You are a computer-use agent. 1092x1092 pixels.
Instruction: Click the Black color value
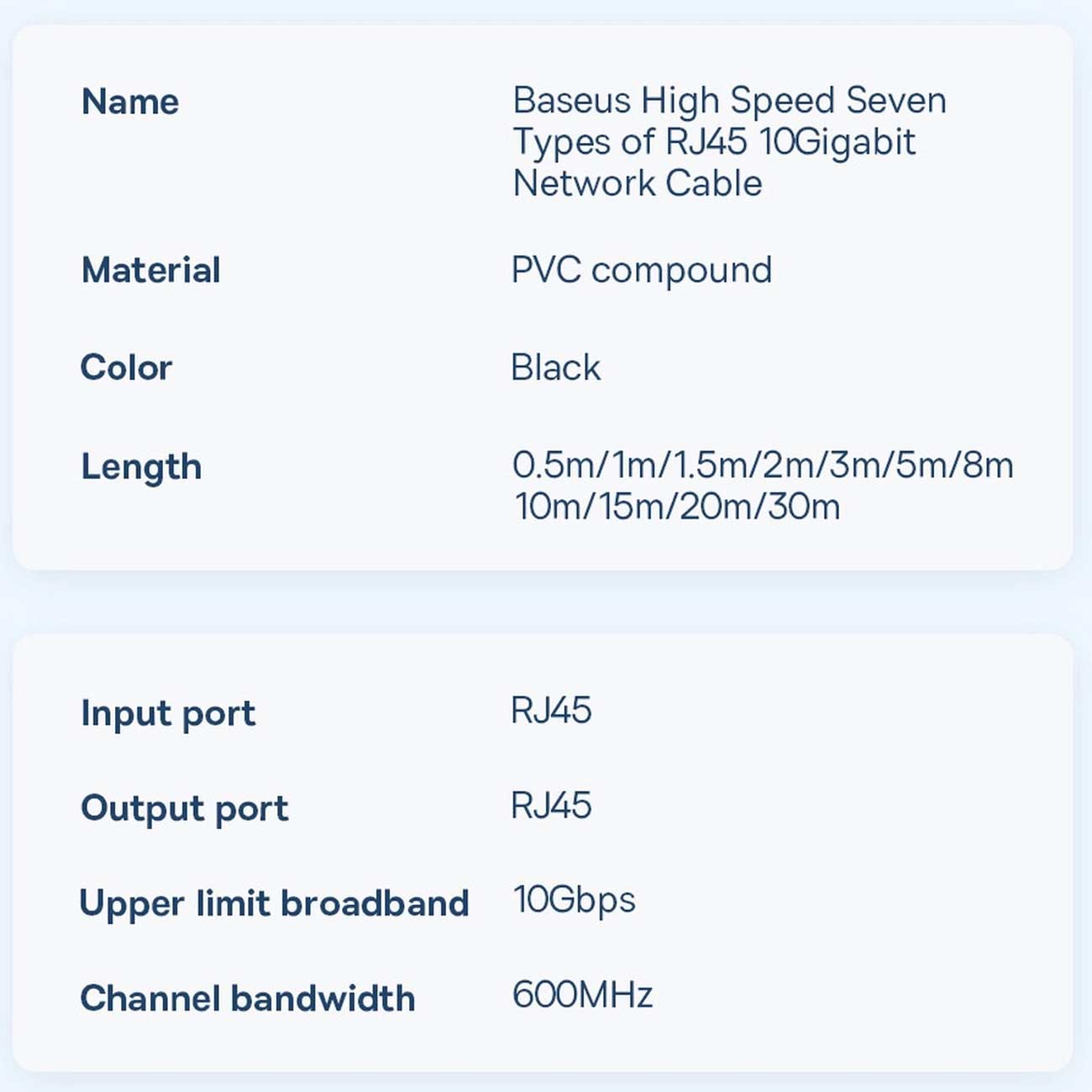tap(555, 368)
